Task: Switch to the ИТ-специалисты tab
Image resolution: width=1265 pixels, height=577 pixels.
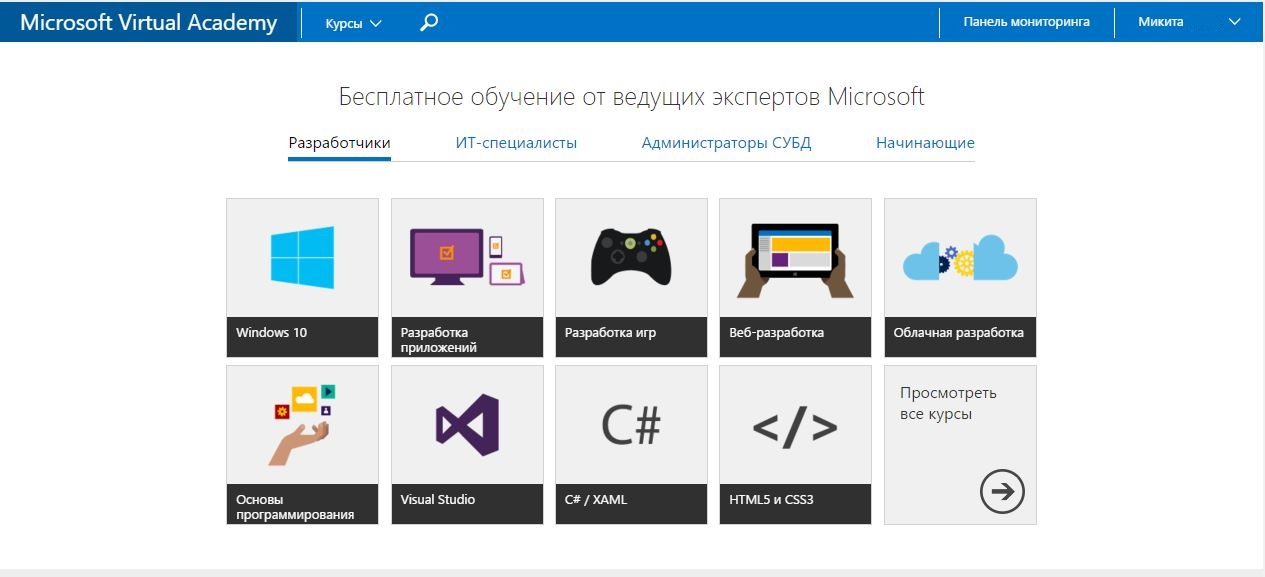Action: point(516,143)
